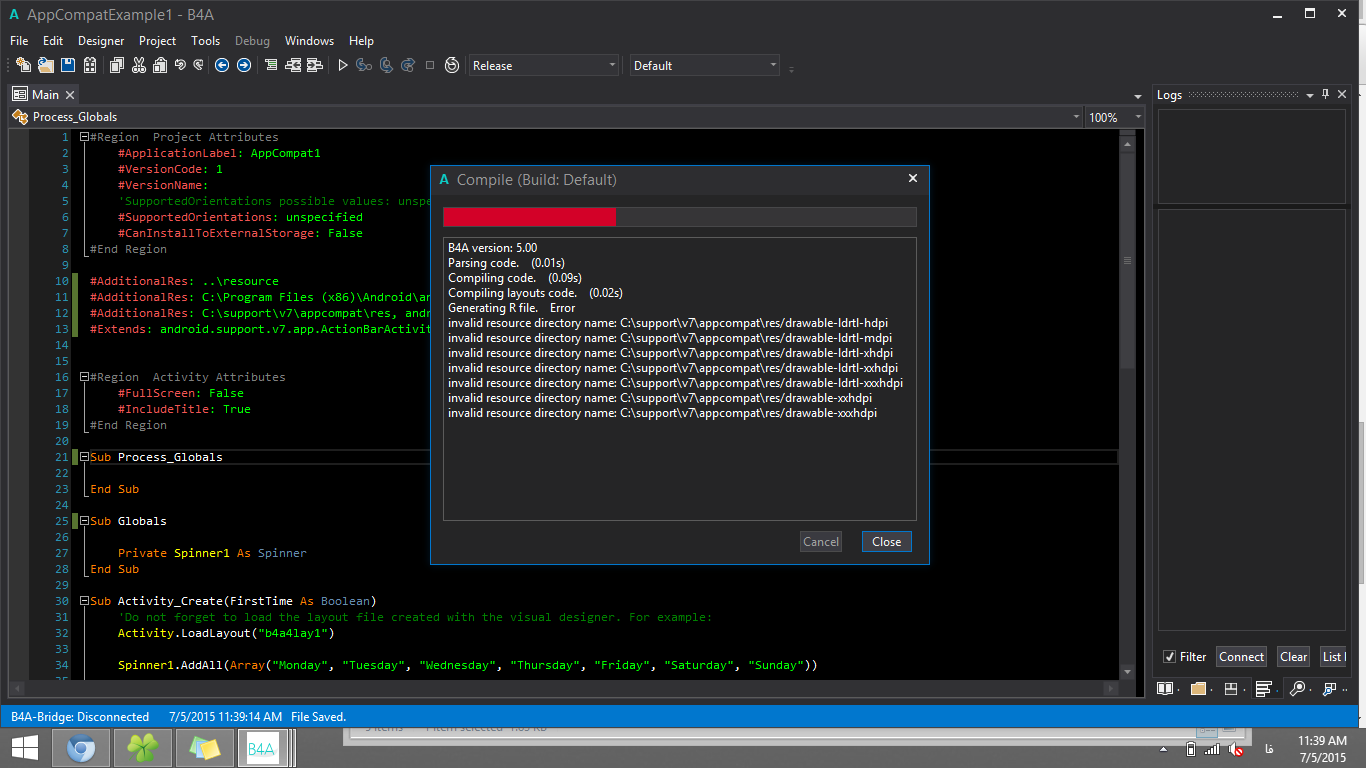Click the Restart circular icon in the toolbar
1366x768 pixels.
[x=452, y=65]
